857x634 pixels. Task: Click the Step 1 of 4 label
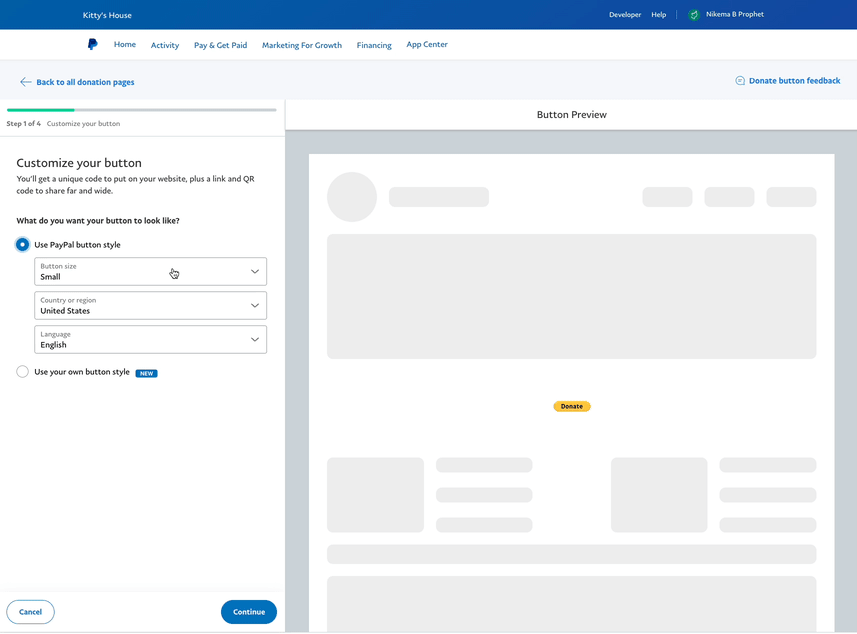(24, 124)
